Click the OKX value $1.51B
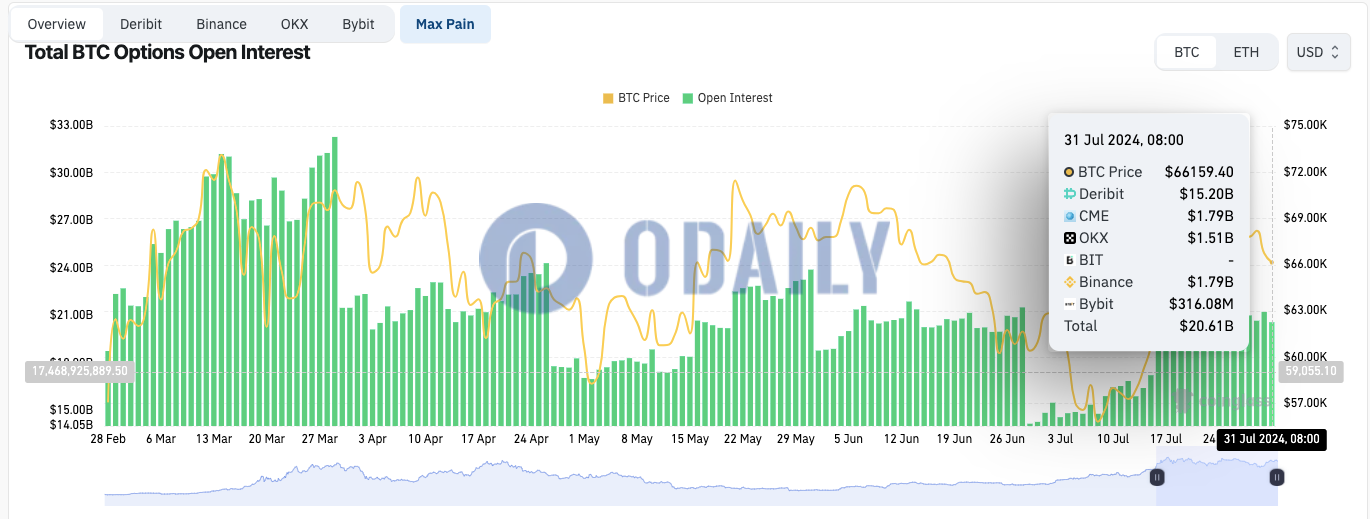Screen dimensions: 1370x519 click(1211, 238)
